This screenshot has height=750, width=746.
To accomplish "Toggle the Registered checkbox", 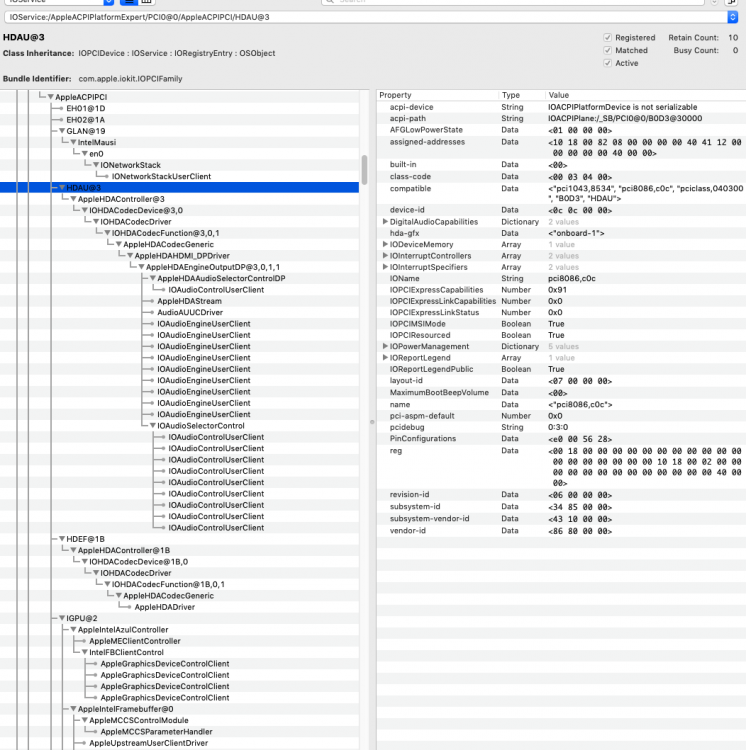I will pyautogui.click(x=607, y=37).
